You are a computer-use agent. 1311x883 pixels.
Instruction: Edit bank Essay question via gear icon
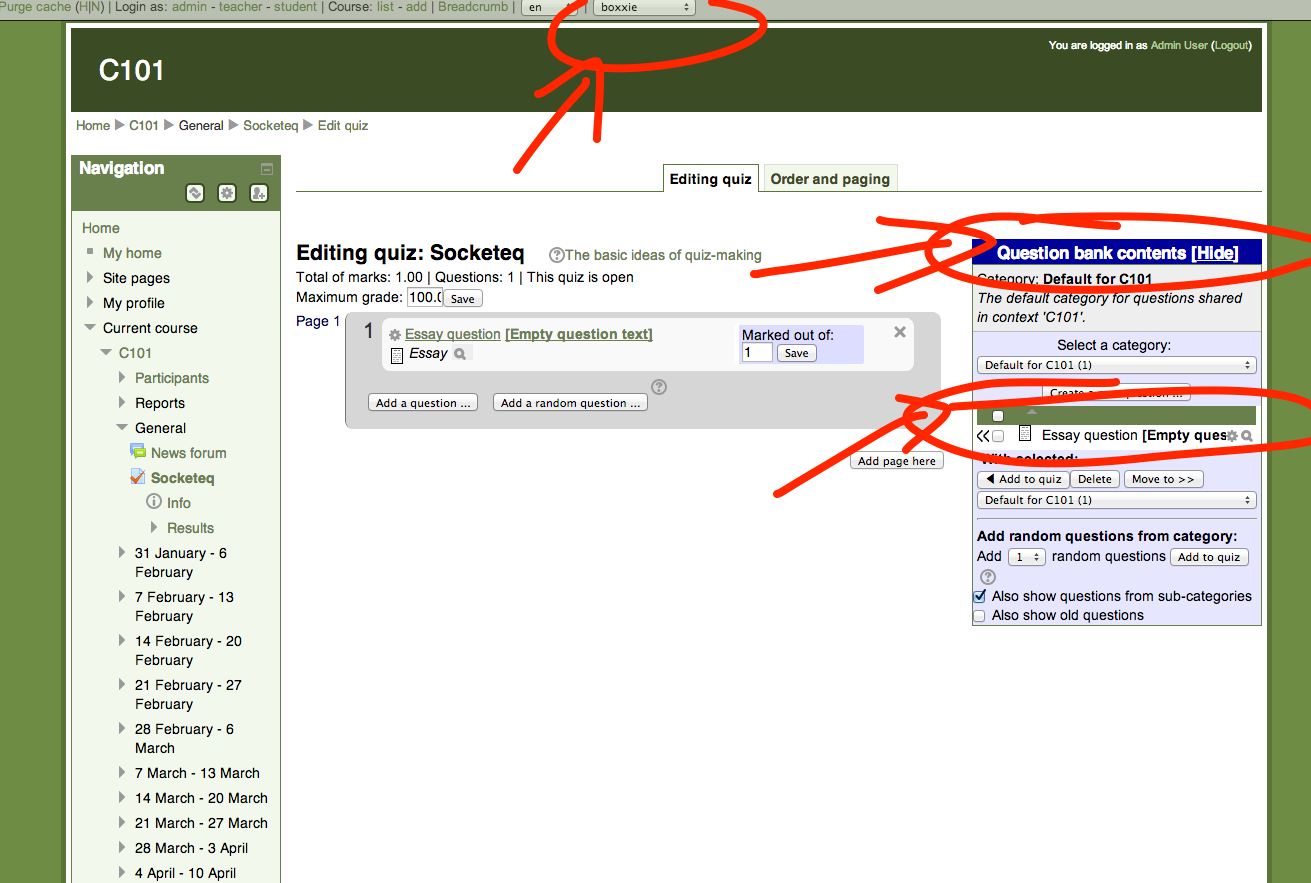1232,436
